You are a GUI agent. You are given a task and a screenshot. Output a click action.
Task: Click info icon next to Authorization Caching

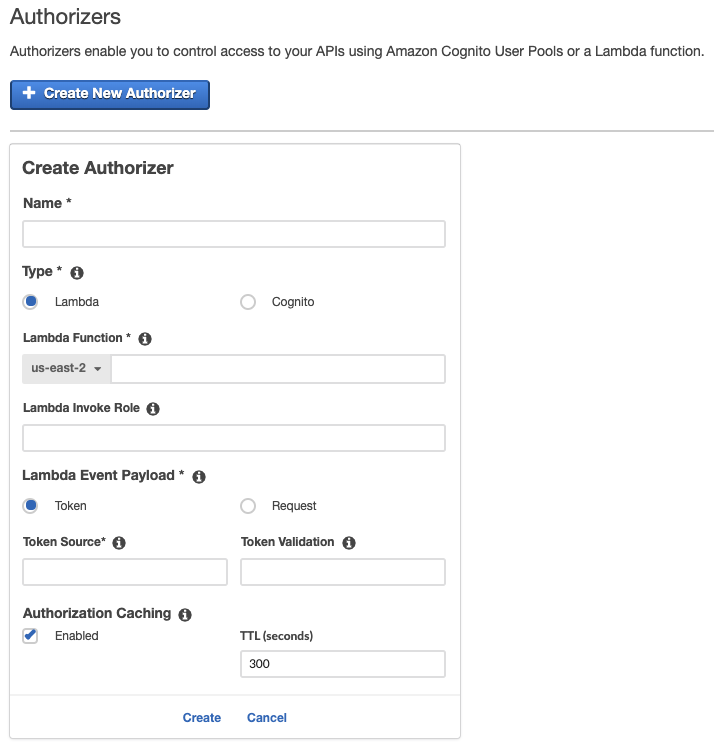coord(185,615)
